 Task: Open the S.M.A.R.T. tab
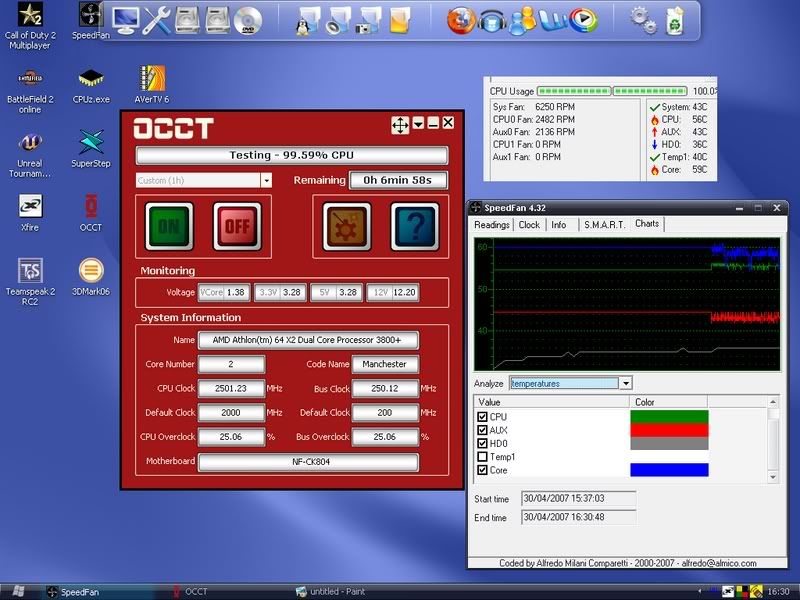point(603,225)
